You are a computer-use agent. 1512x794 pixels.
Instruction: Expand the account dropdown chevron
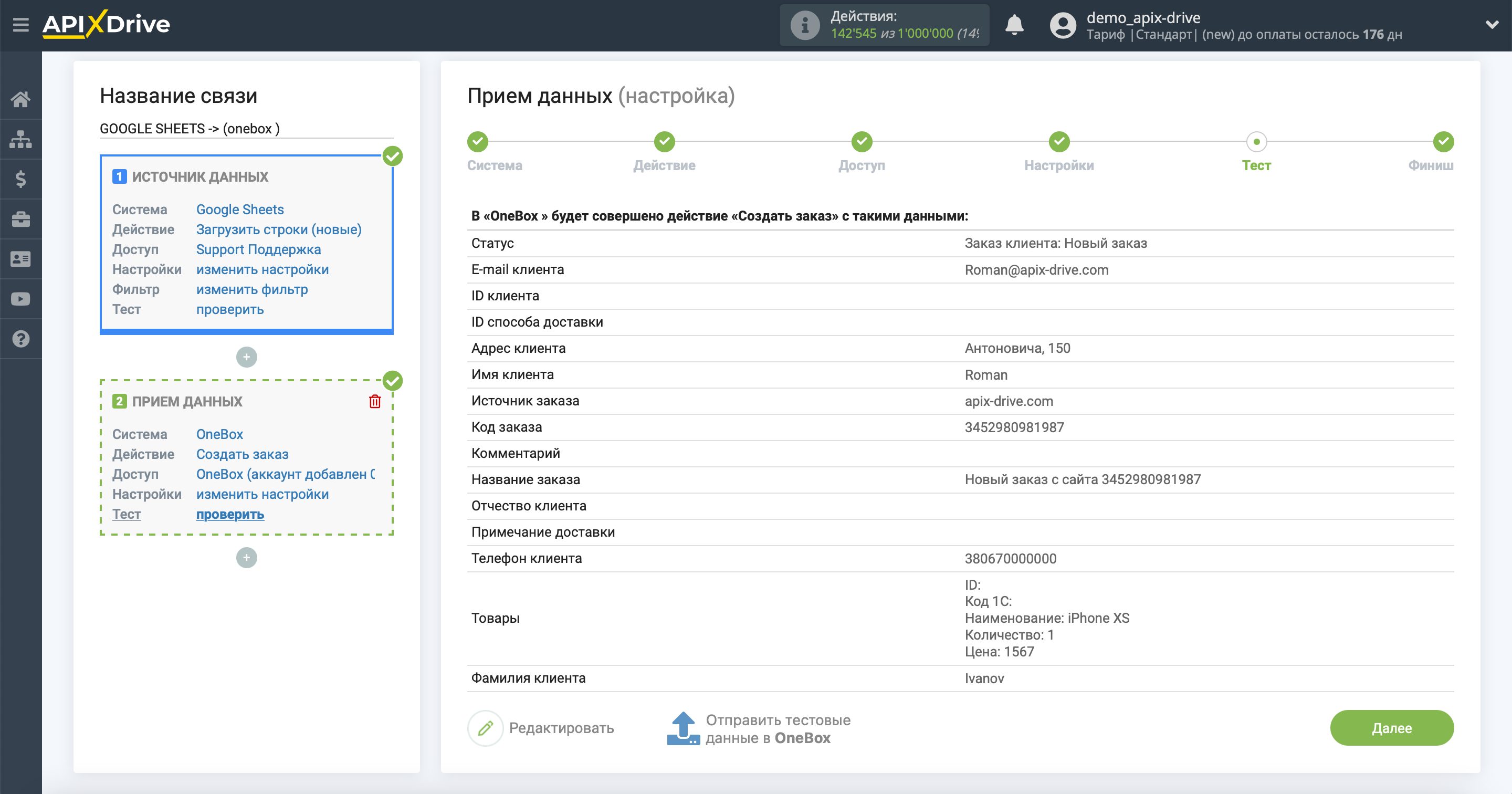[1492, 25]
